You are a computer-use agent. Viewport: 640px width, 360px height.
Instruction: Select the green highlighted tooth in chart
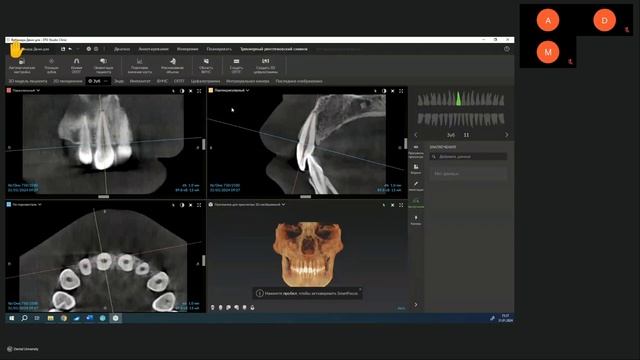coord(458,98)
